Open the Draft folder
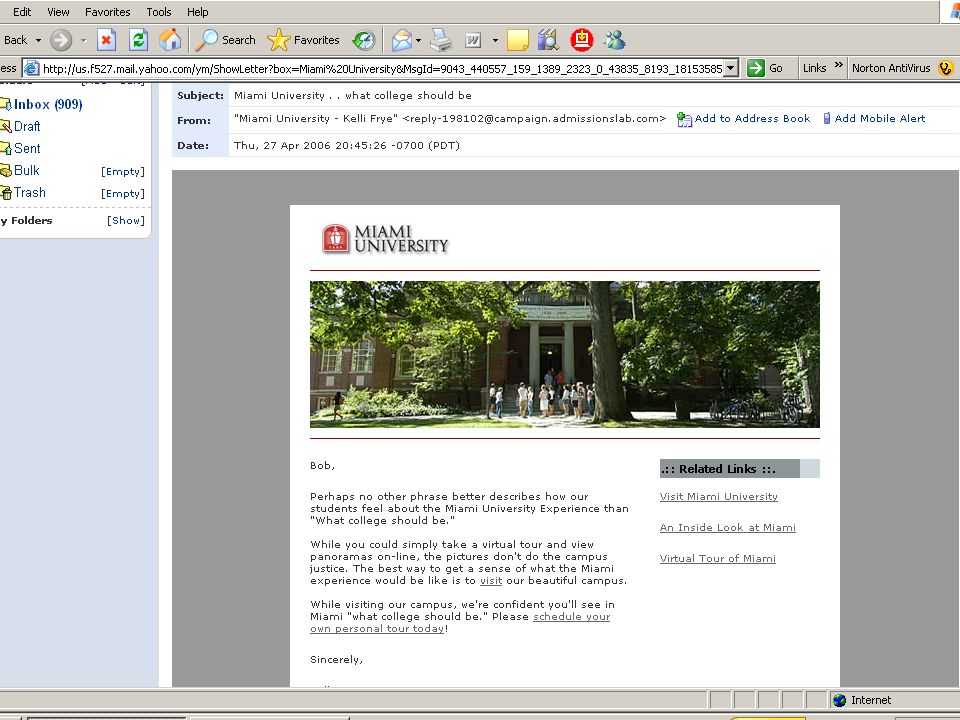 (27, 127)
